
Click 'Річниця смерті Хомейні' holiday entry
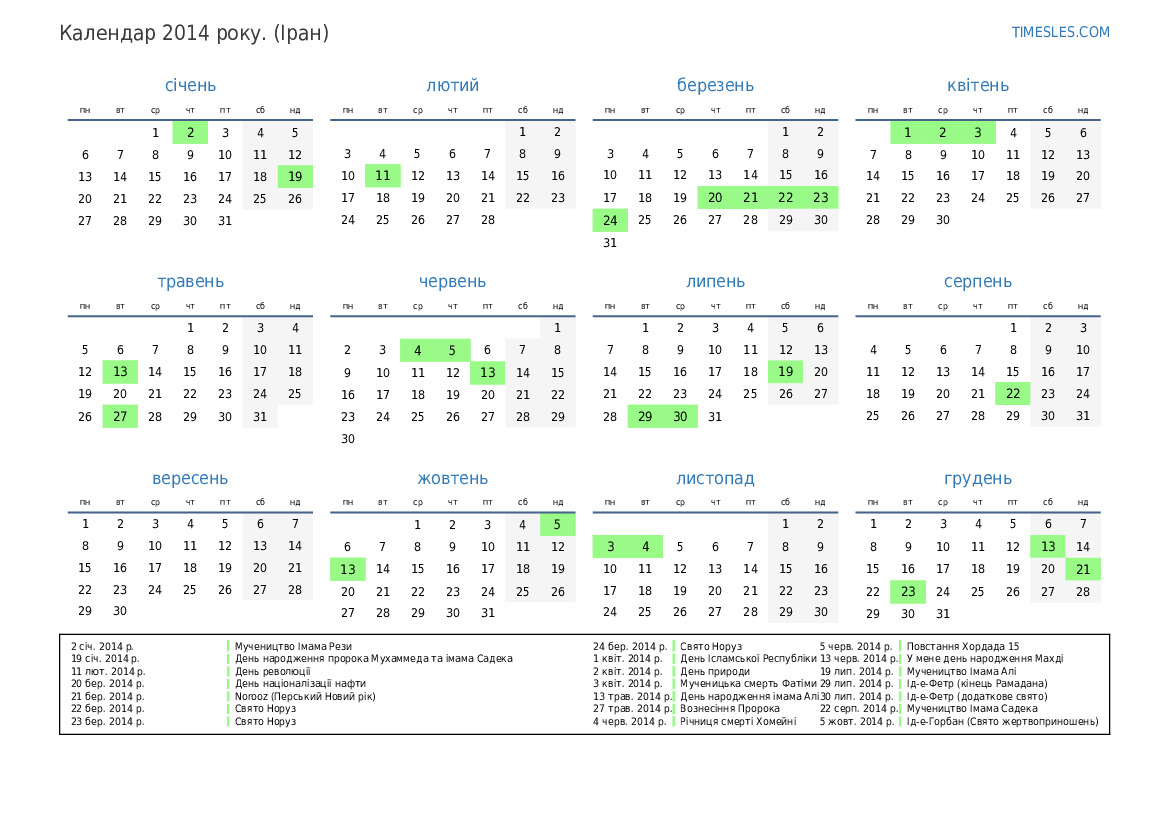pos(738,721)
